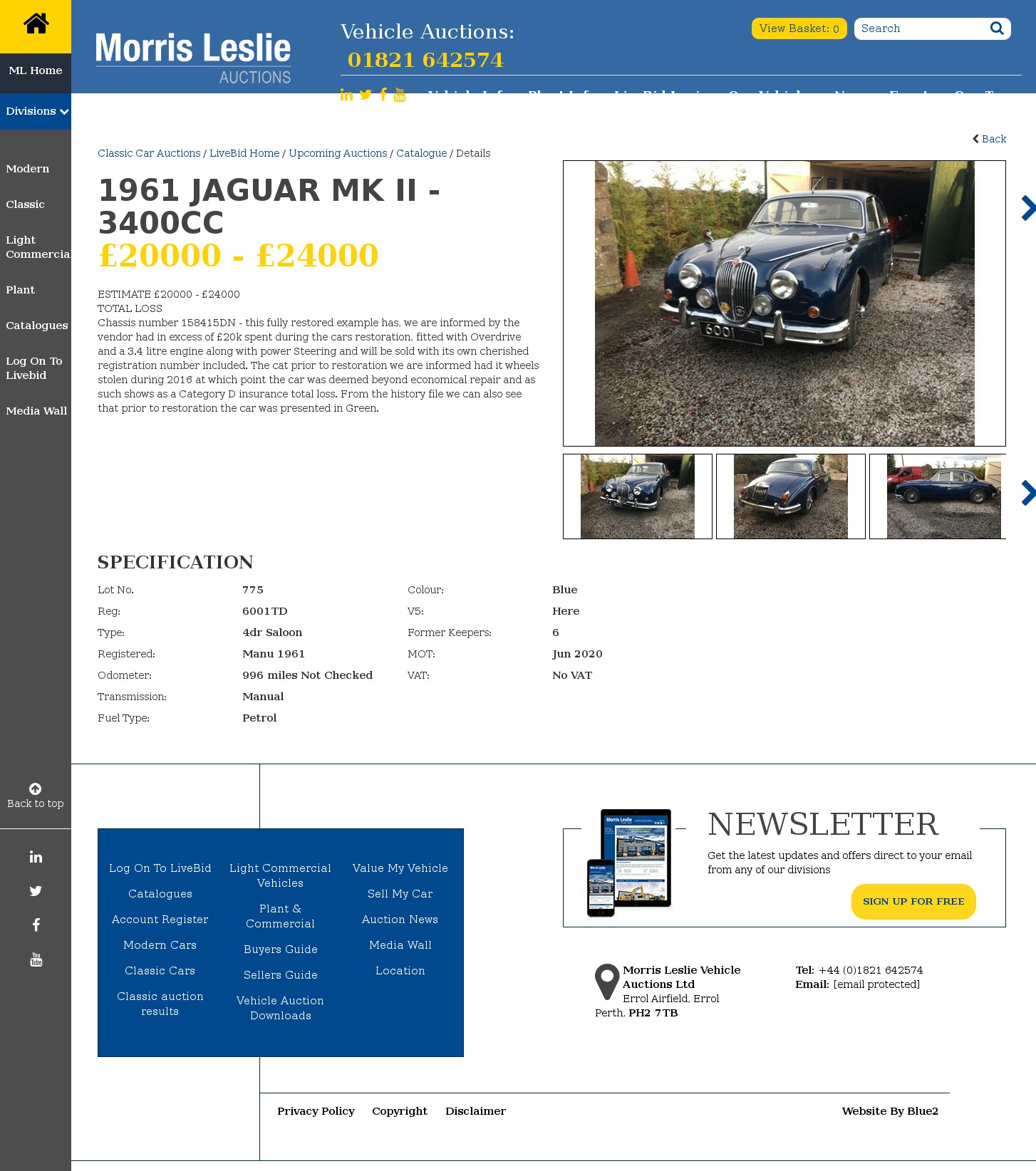1036x1171 pixels.
Task: Expand the Divisions dropdown
Action: 36,111
